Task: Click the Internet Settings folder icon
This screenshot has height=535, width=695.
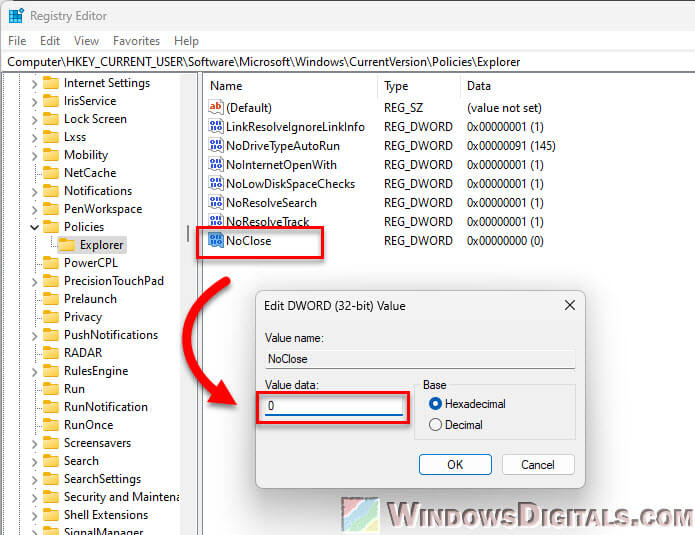Action: [x=51, y=83]
